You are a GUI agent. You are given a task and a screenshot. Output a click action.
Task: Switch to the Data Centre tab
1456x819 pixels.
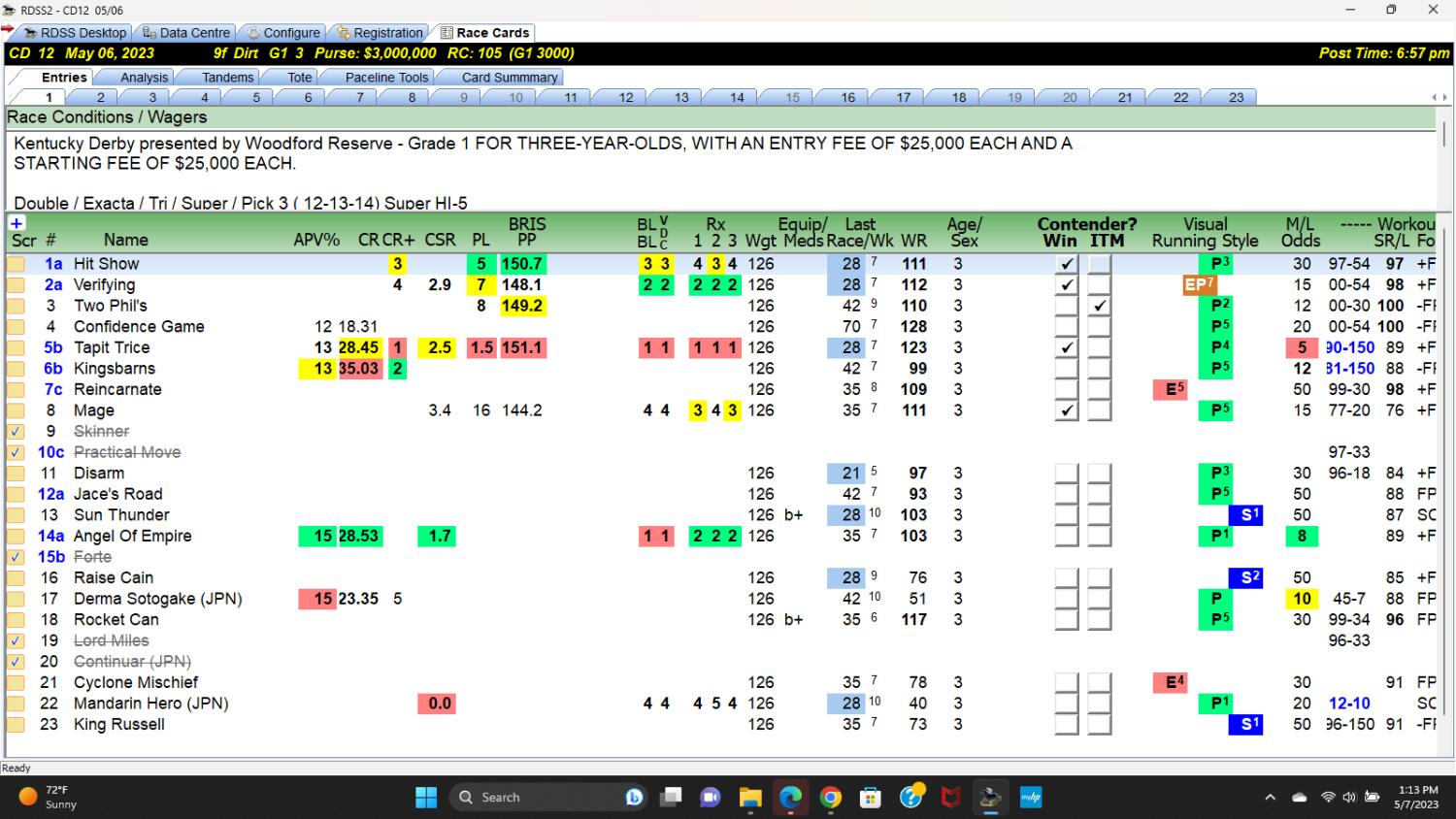coord(186,32)
